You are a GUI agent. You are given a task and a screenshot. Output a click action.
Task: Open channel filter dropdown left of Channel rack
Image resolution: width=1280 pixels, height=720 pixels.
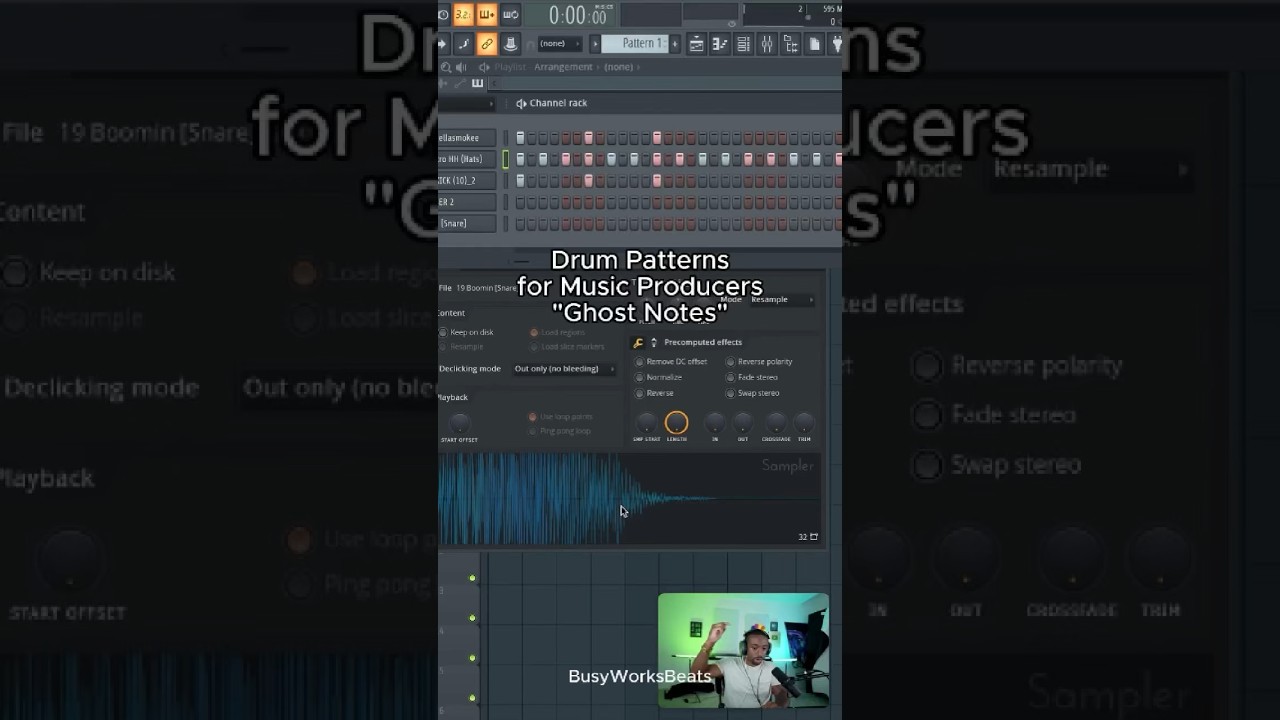click(x=467, y=103)
